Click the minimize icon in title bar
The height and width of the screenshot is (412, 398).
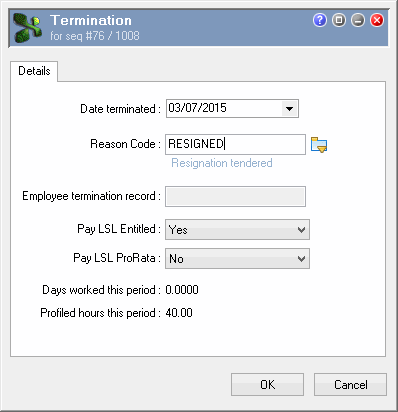(358, 20)
